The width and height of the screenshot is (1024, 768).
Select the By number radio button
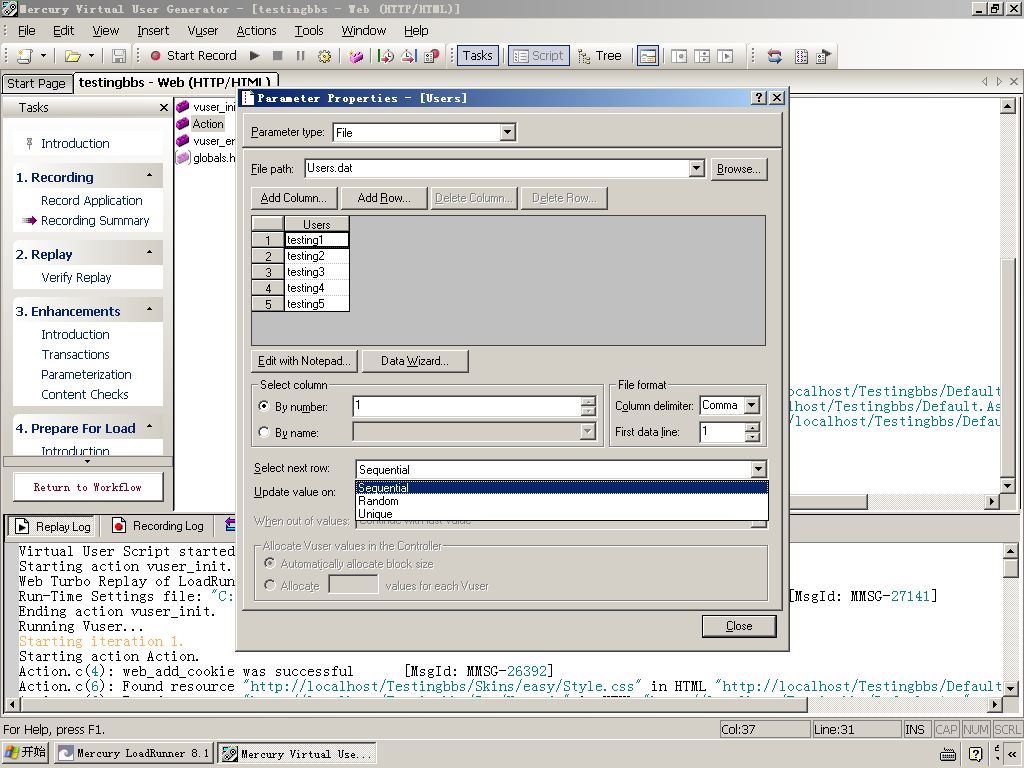tap(264, 406)
